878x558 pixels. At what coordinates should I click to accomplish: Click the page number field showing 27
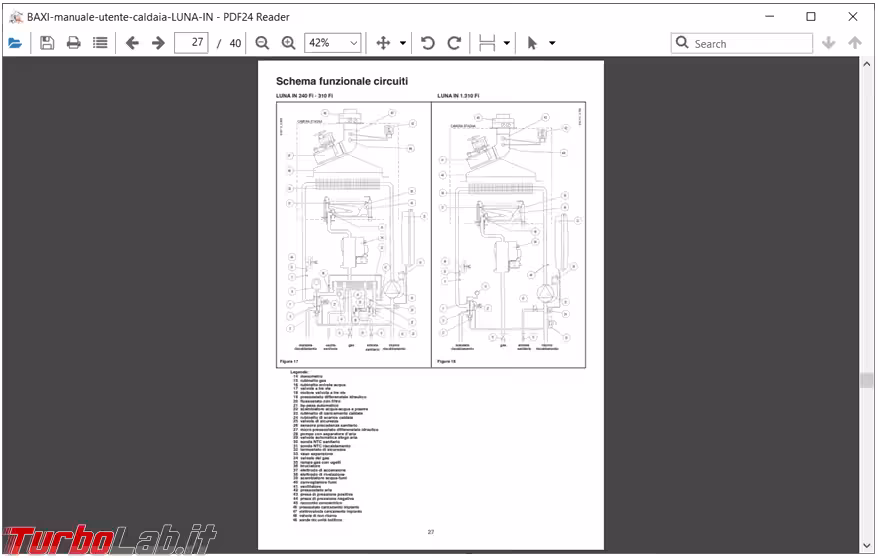click(x=190, y=43)
